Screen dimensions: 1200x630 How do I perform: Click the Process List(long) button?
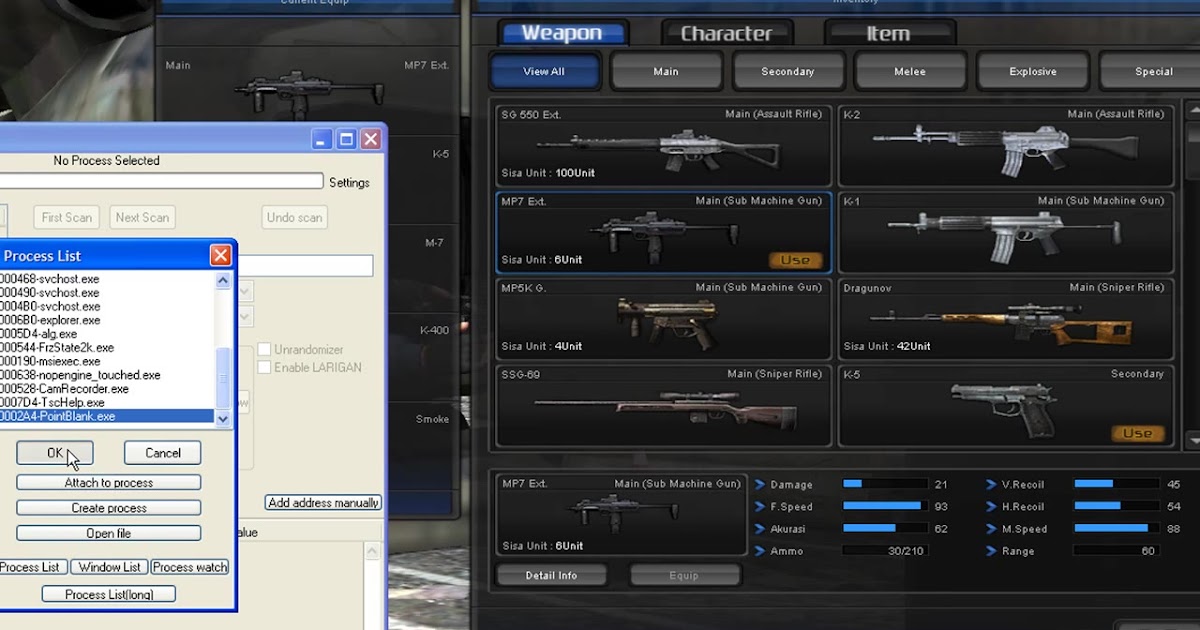(109, 594)
